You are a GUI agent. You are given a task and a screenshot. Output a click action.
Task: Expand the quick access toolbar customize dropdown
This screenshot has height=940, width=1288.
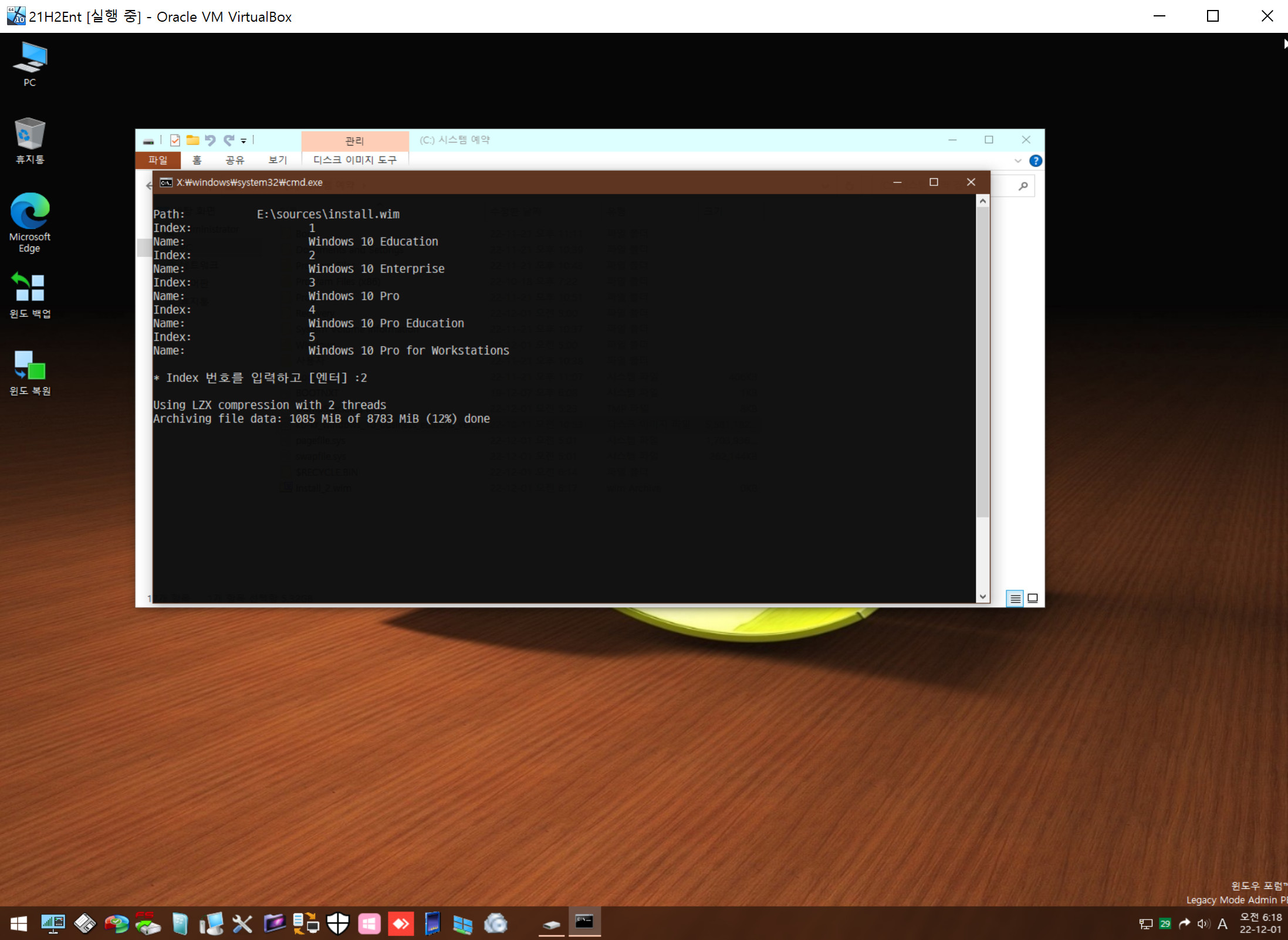point(244,141)
